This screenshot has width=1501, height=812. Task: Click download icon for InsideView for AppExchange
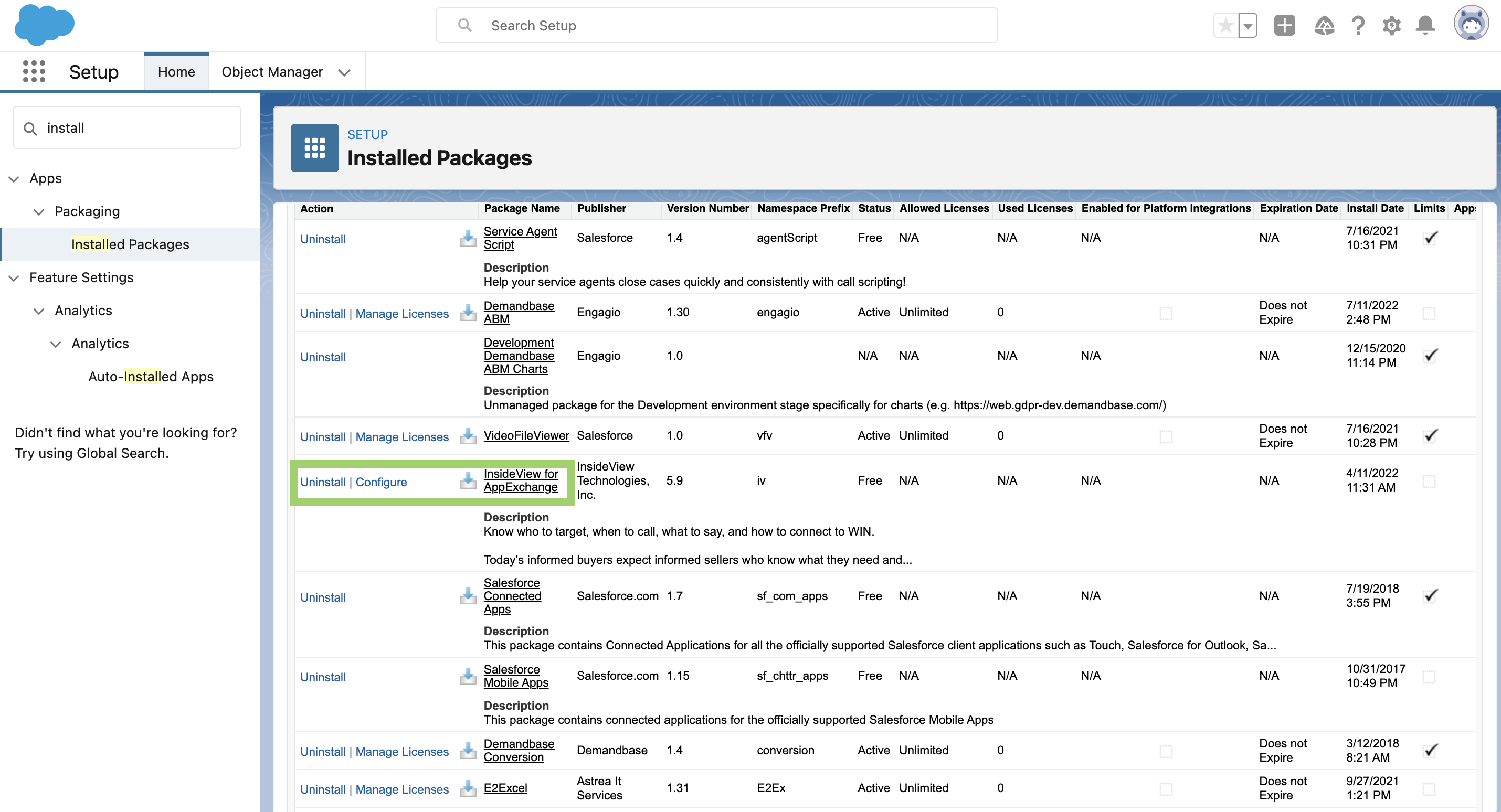point(467,480)
